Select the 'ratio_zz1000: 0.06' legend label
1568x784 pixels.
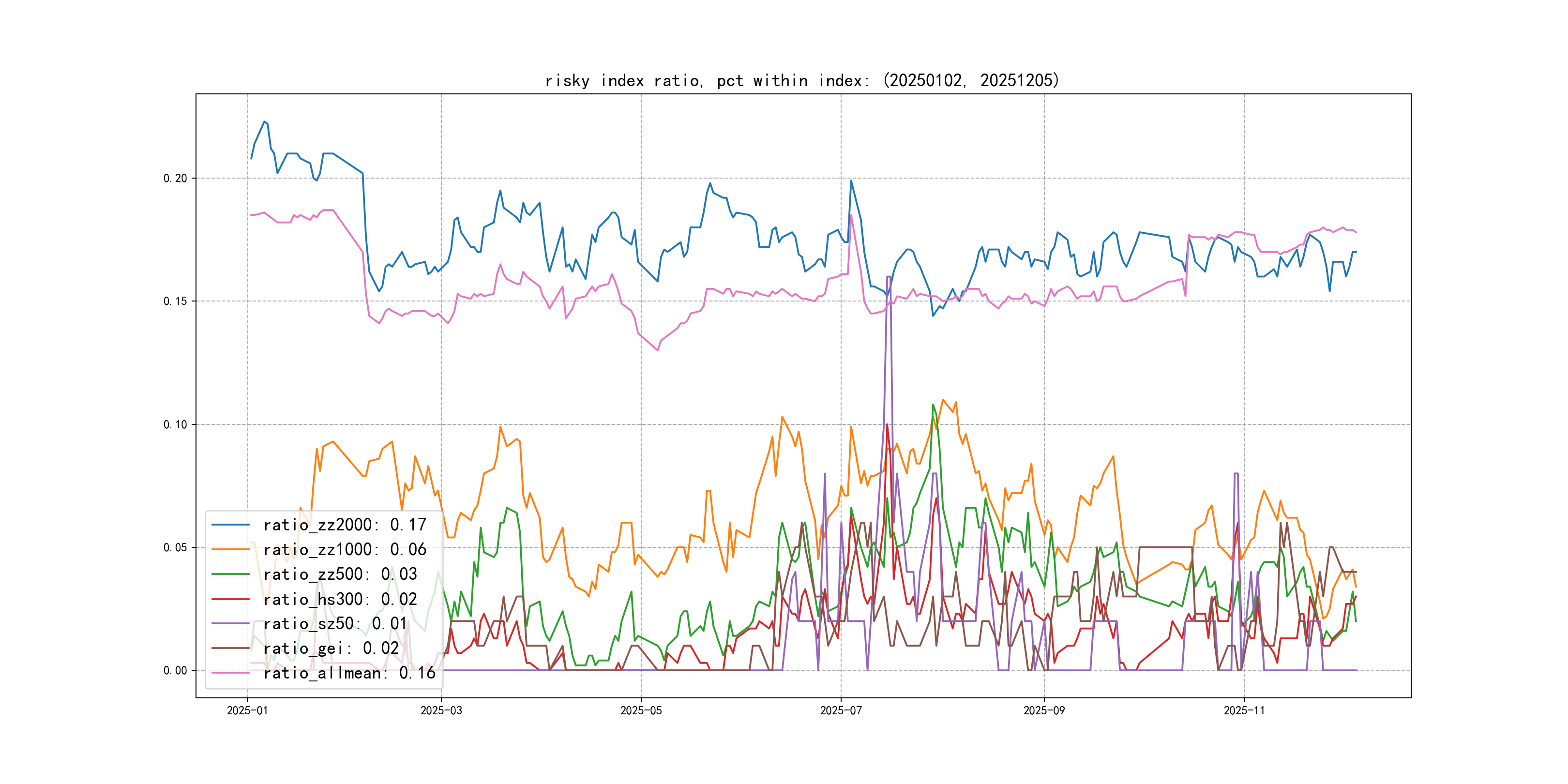(345, 550)
